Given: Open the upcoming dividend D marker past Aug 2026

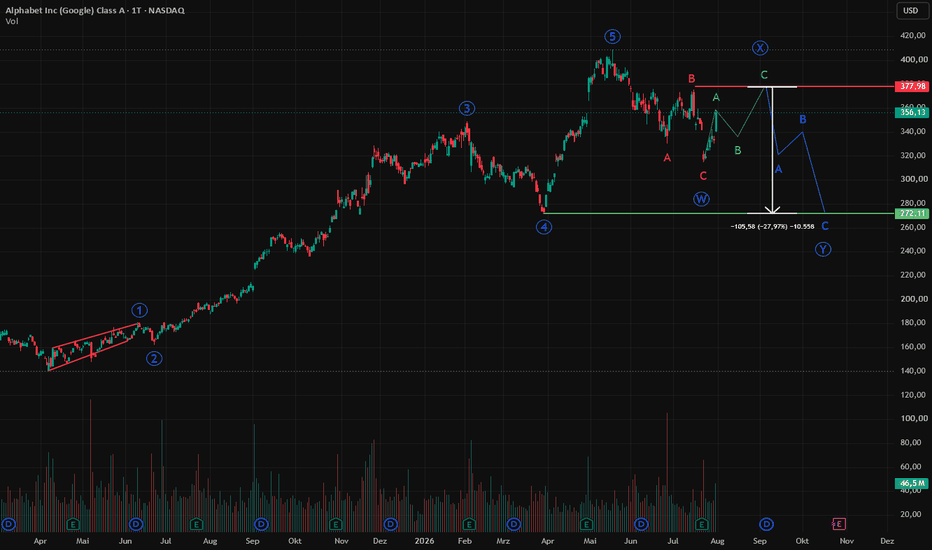Looking at the screenshot, I should coord(766,524).
